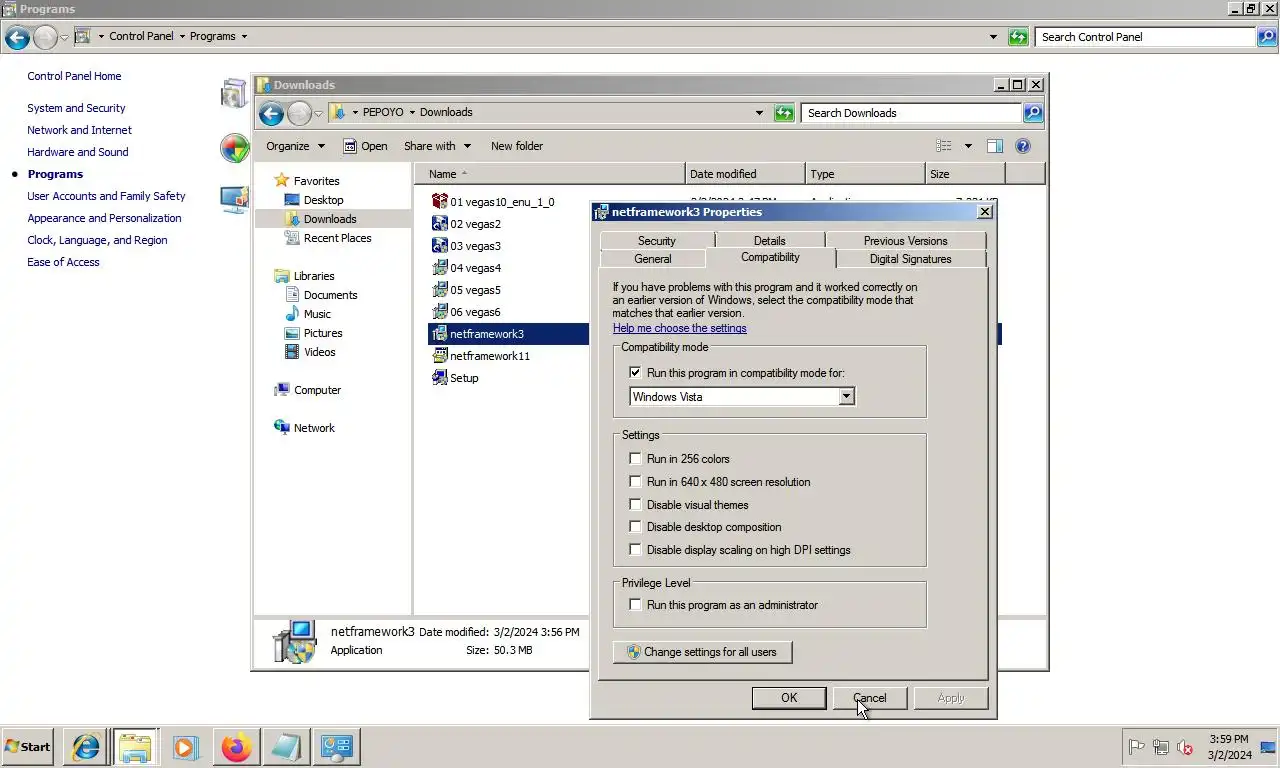Click the Cancel button
1280x768 pixels.
pos(869,698)
